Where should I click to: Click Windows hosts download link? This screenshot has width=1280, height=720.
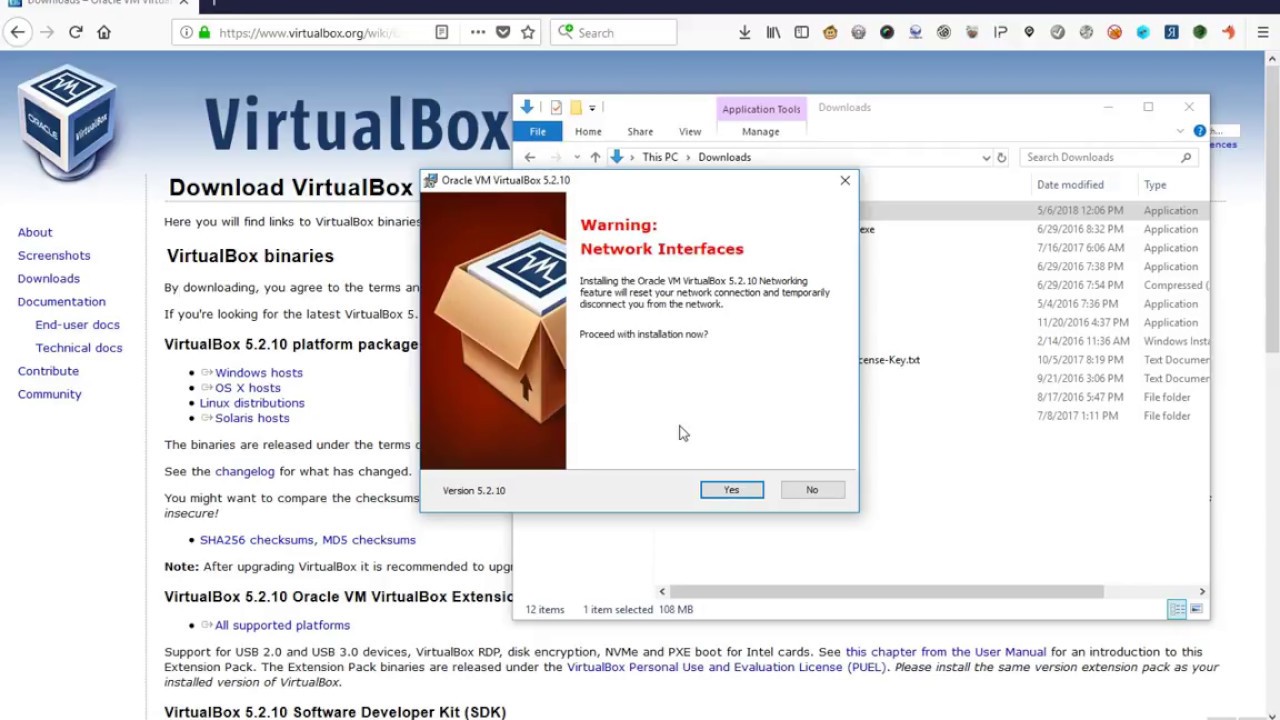pyautogui.click(x=258, y=372)
